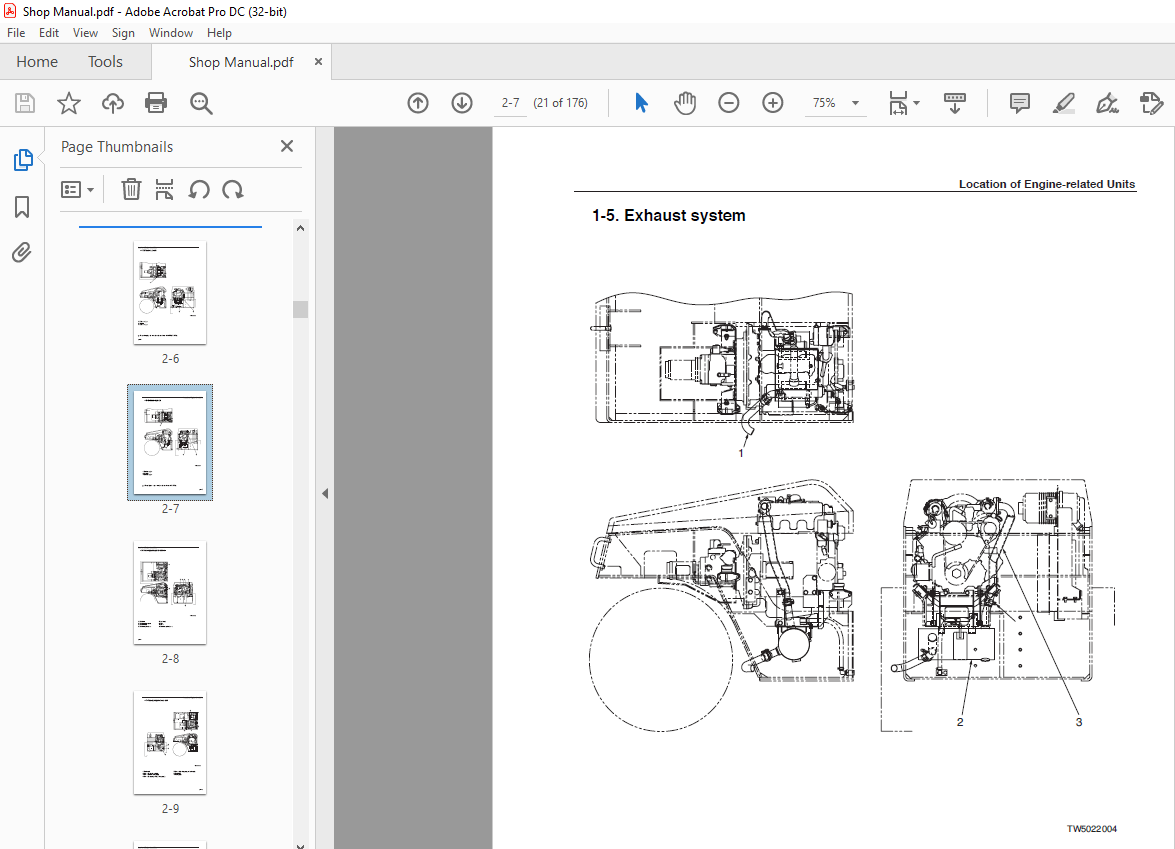Go to previous page arrow
Viewport: 1175px width, 849px height.
[x=418, y=103]
